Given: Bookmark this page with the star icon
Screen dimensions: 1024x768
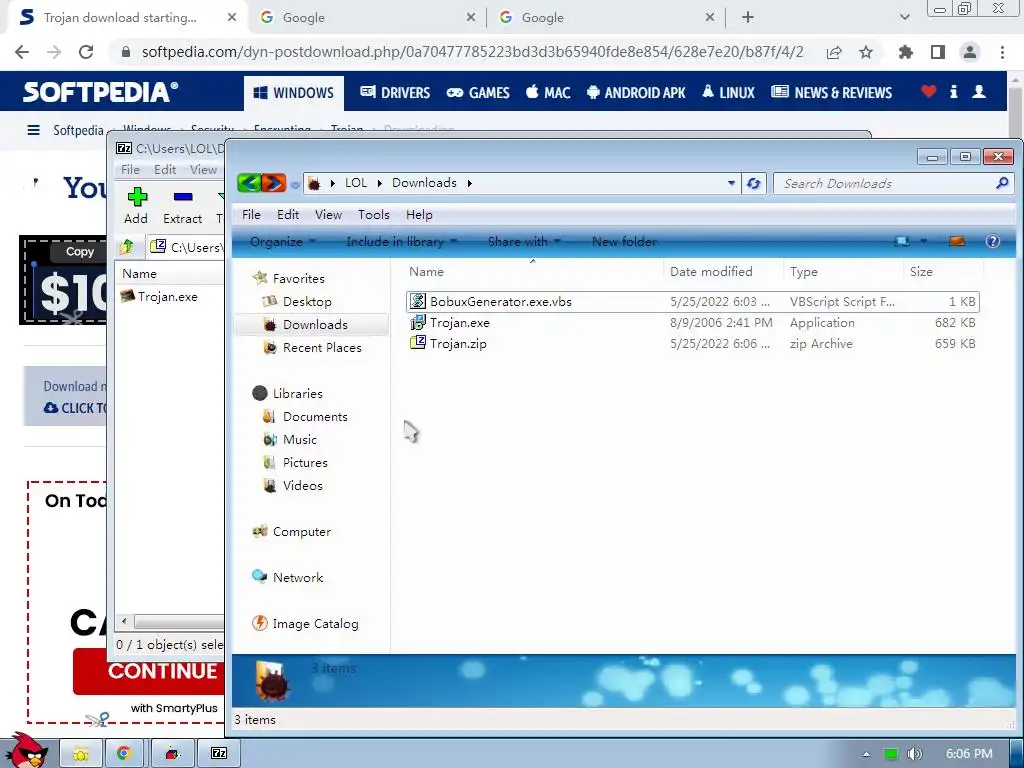Looking at the screenshot, I should pyautogui.click(x=866, y=52).
